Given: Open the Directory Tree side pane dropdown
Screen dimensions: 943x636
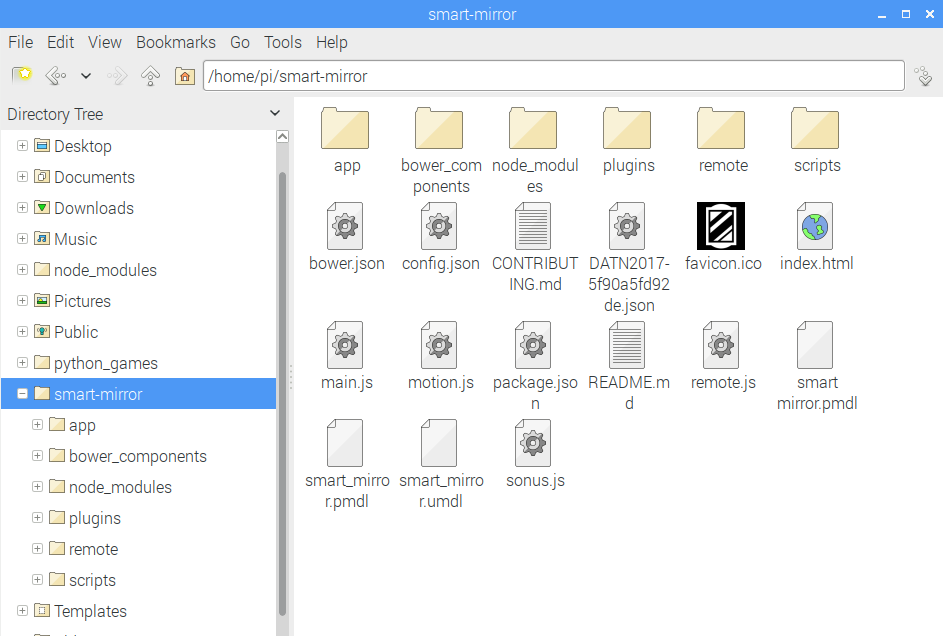Looking at the screenshot, I should [275, 113].
